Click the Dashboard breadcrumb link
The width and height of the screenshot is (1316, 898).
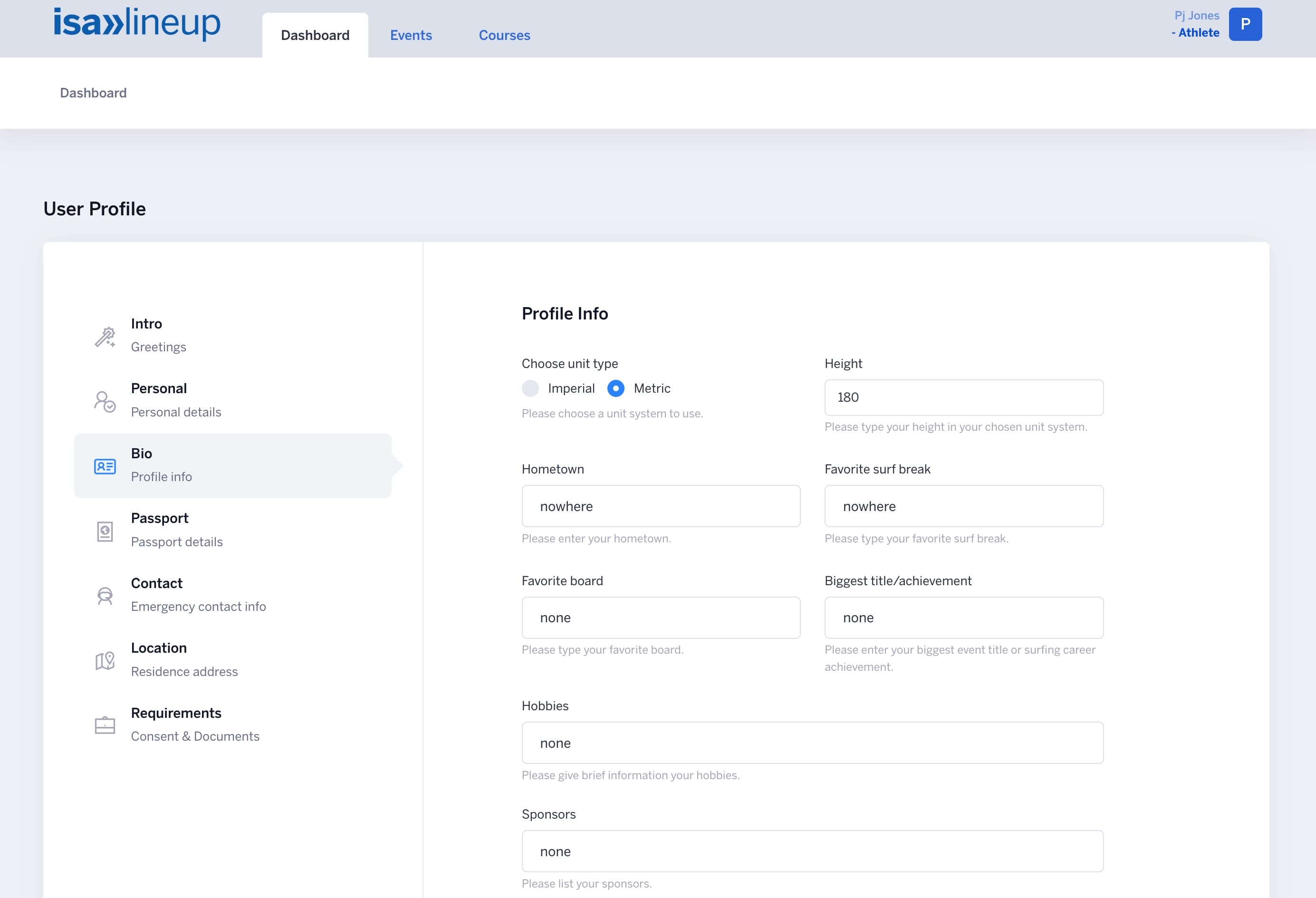coord(94,93)
